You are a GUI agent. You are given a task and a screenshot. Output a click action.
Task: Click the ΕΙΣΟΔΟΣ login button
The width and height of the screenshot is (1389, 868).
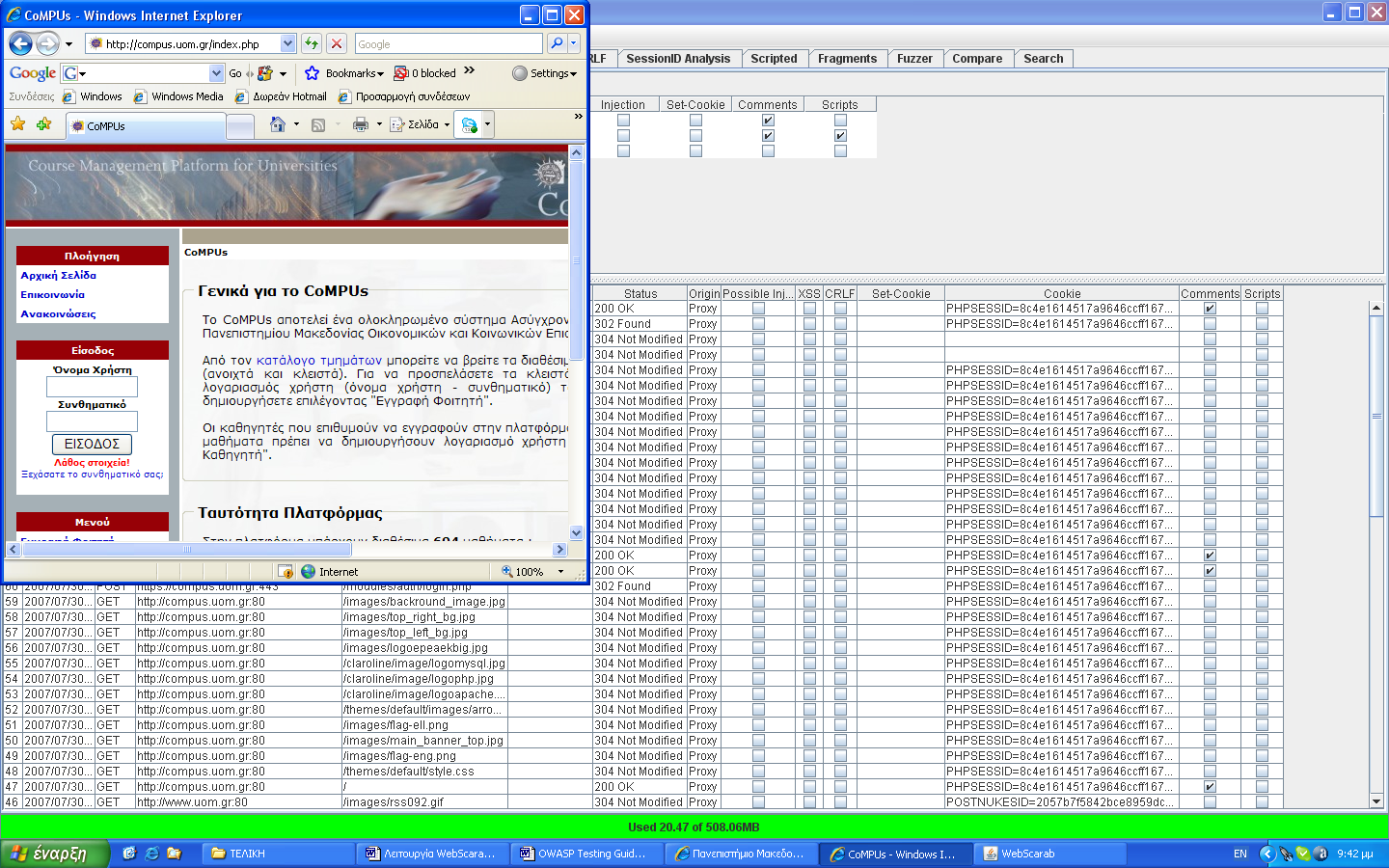tap(92, 444)
